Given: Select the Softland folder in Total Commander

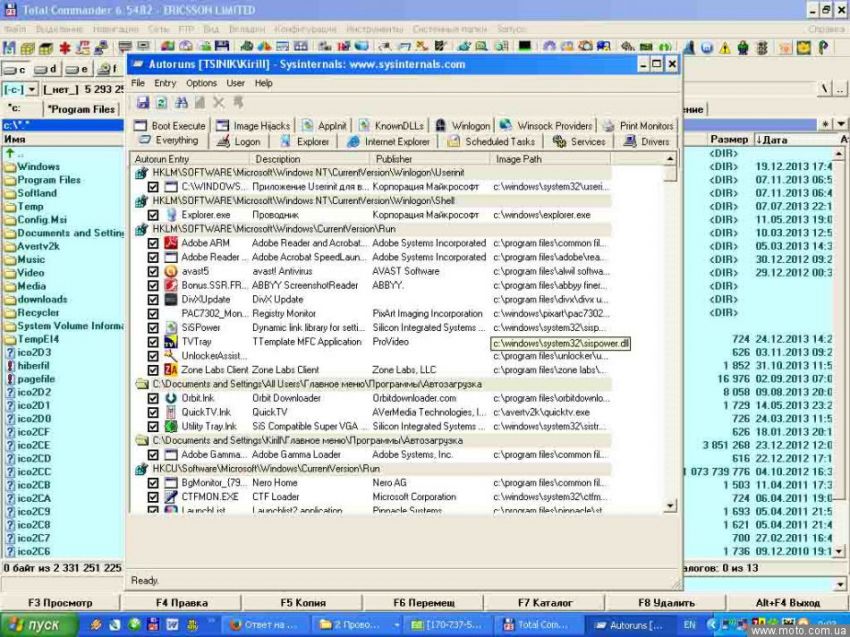Looking at the screenshot, I should tap(37, 193).
